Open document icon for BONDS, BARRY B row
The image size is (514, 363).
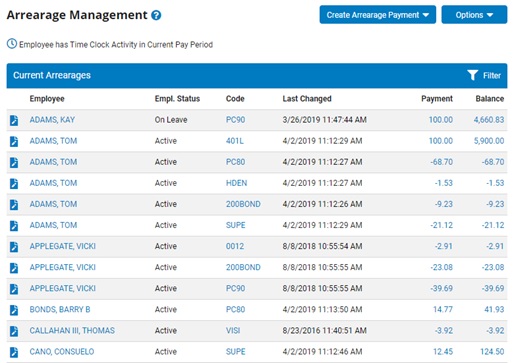pos(14,310)
